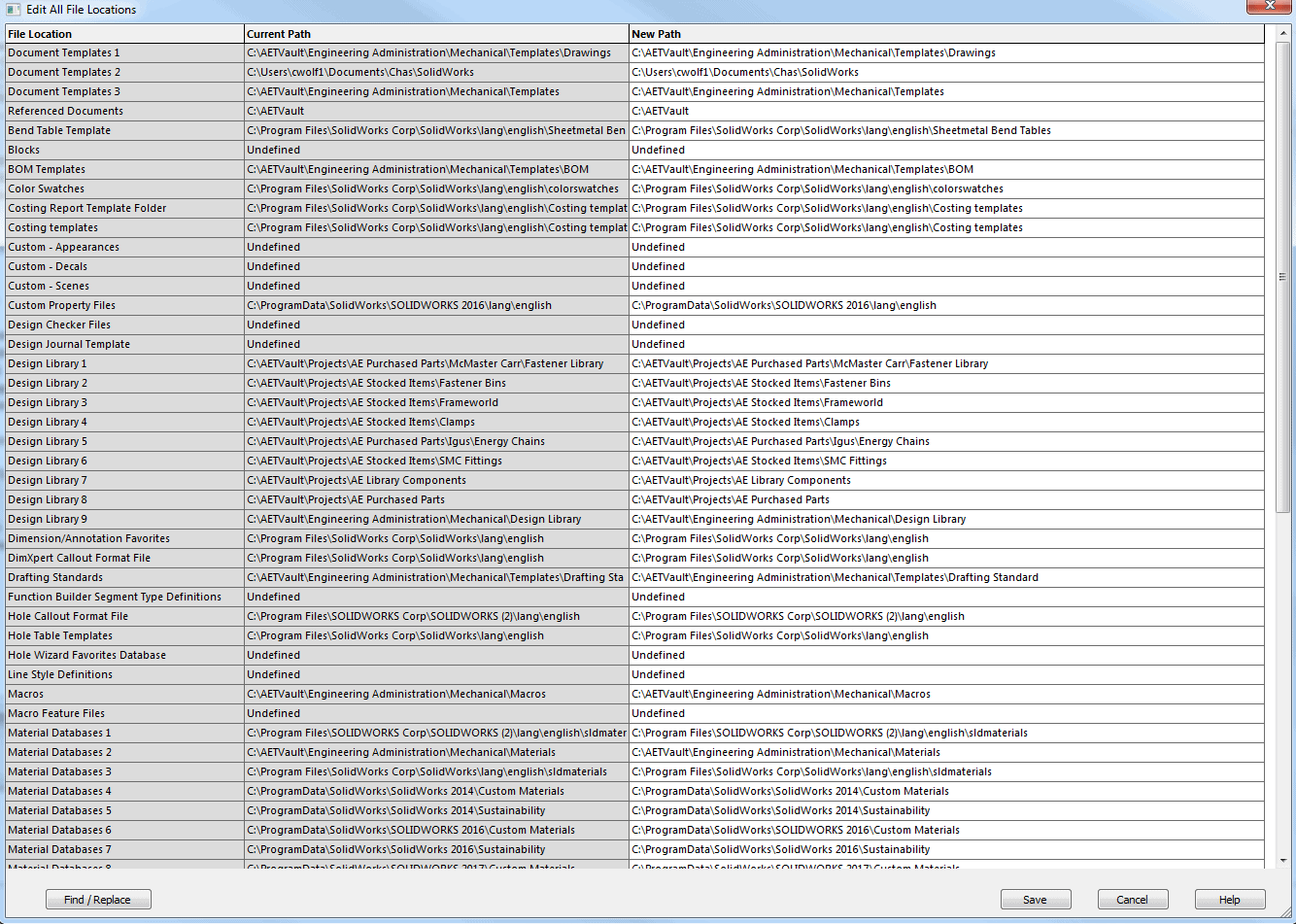Edit New Path for Design Library 5

coord(947,441)
